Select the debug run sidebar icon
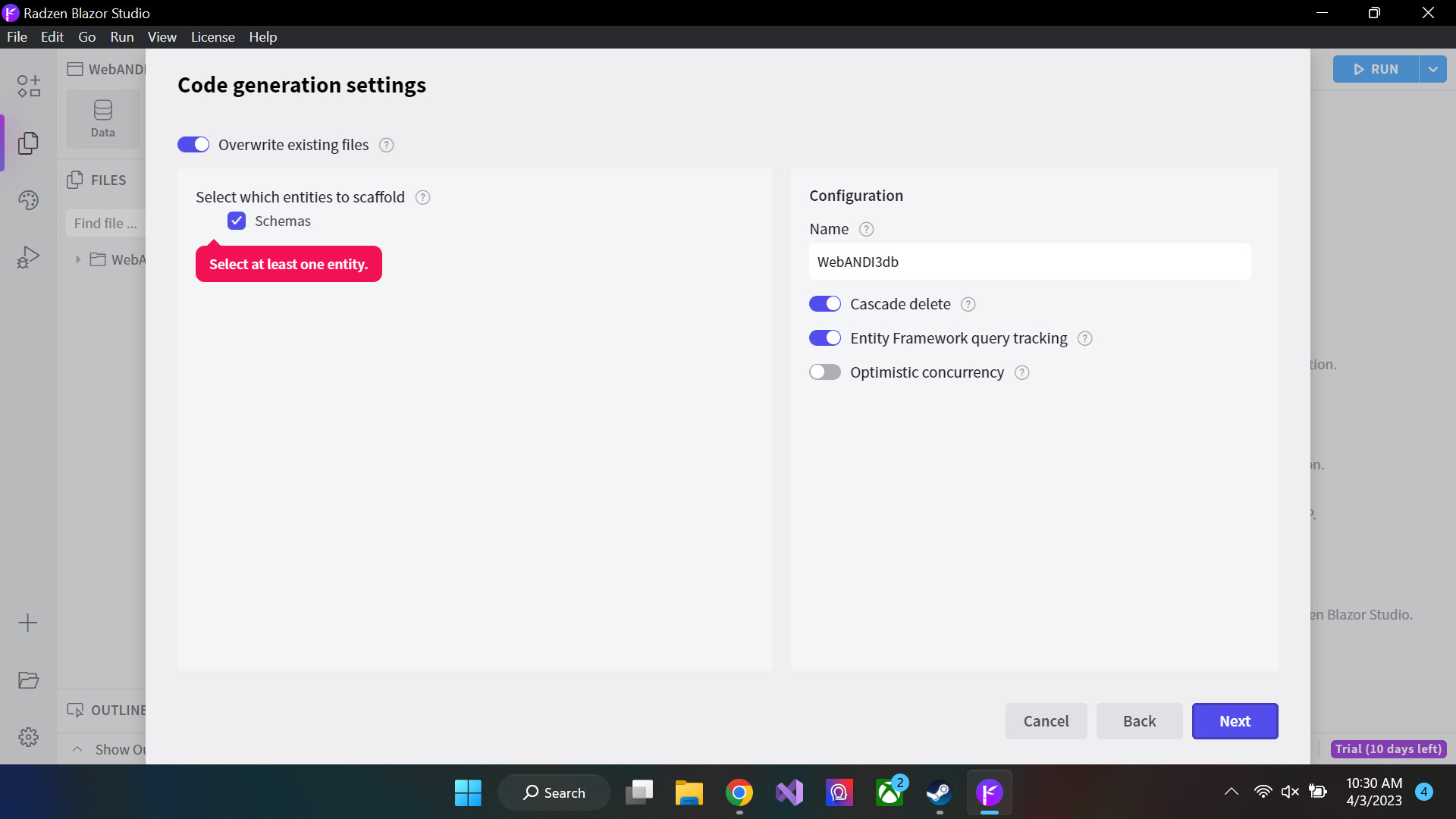Image resolution: width=1456 pixels, height=819 pixels. tap(28, 256)
